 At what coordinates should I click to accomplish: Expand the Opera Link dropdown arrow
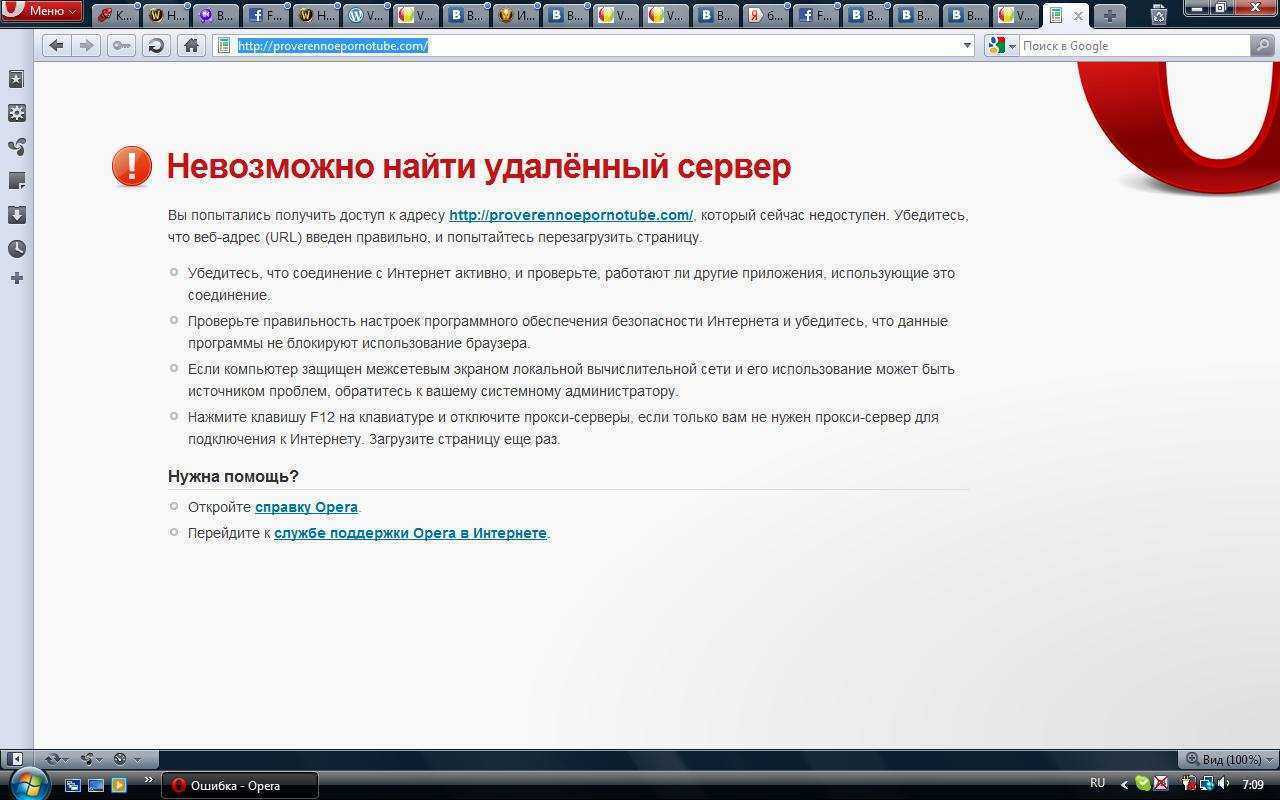(x=66, y=760)
